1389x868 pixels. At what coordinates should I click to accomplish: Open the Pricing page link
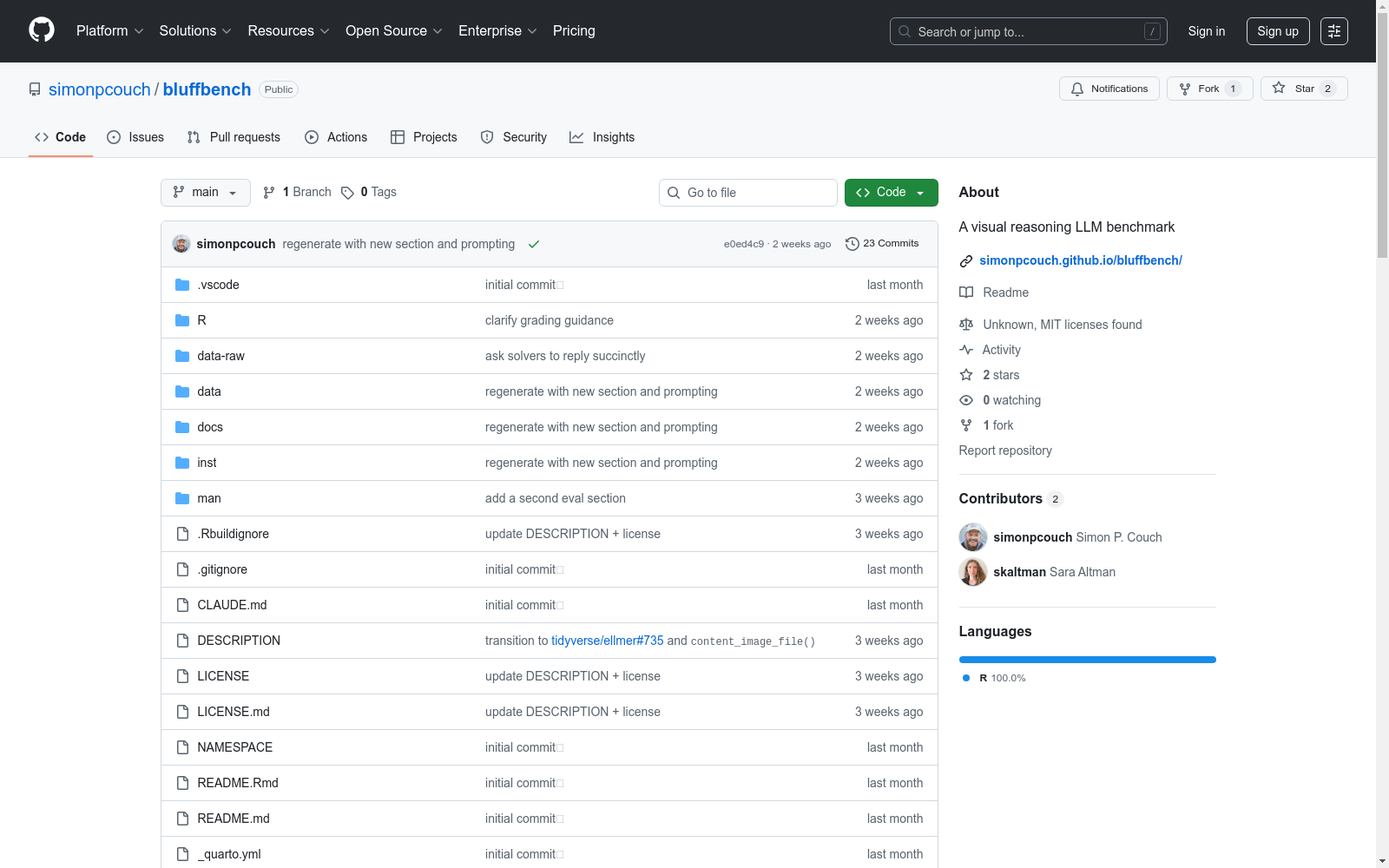(x=574, y=31)
